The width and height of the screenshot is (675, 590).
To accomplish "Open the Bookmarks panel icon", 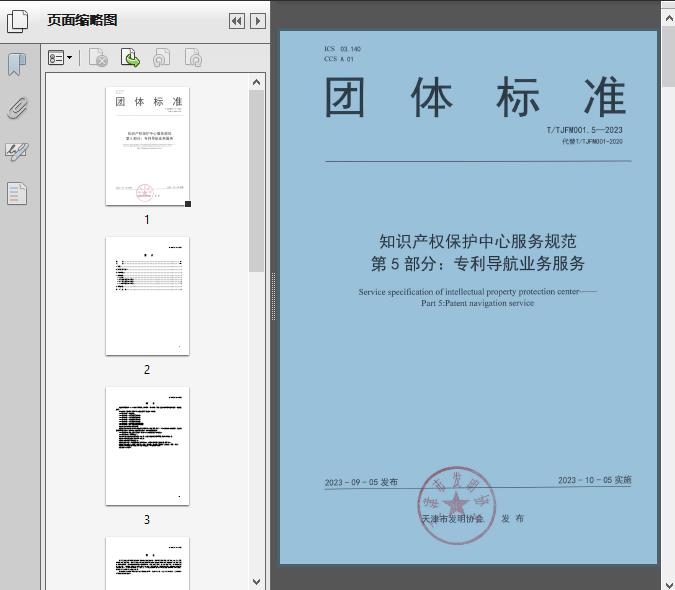I will (17, 65).
